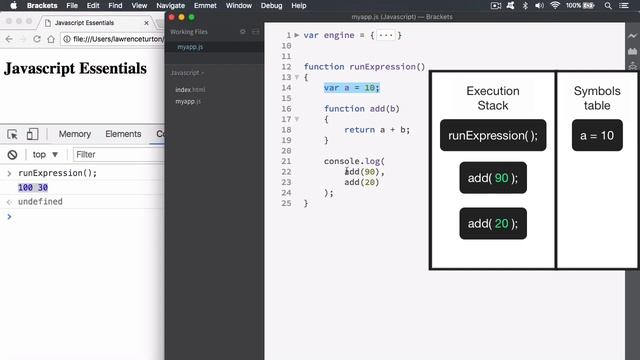This screenshot has height=360, width=640.
Task: Click the browser forward arrow
Action: tap(23, 39)
